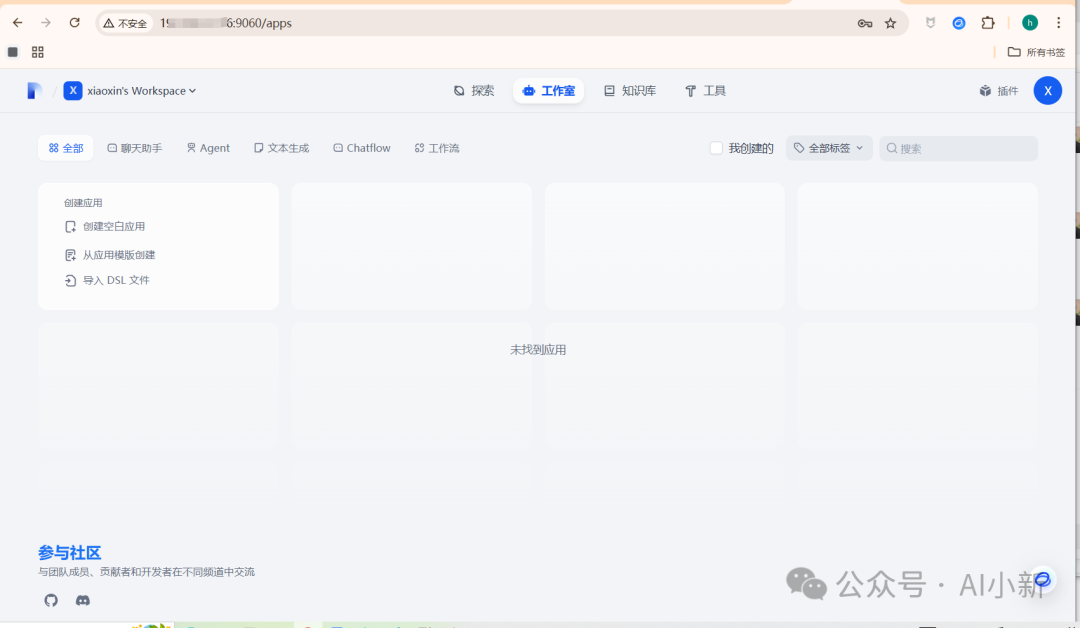
Task: Click the 导入 DSL 文件 option
Action: [115, 280]
